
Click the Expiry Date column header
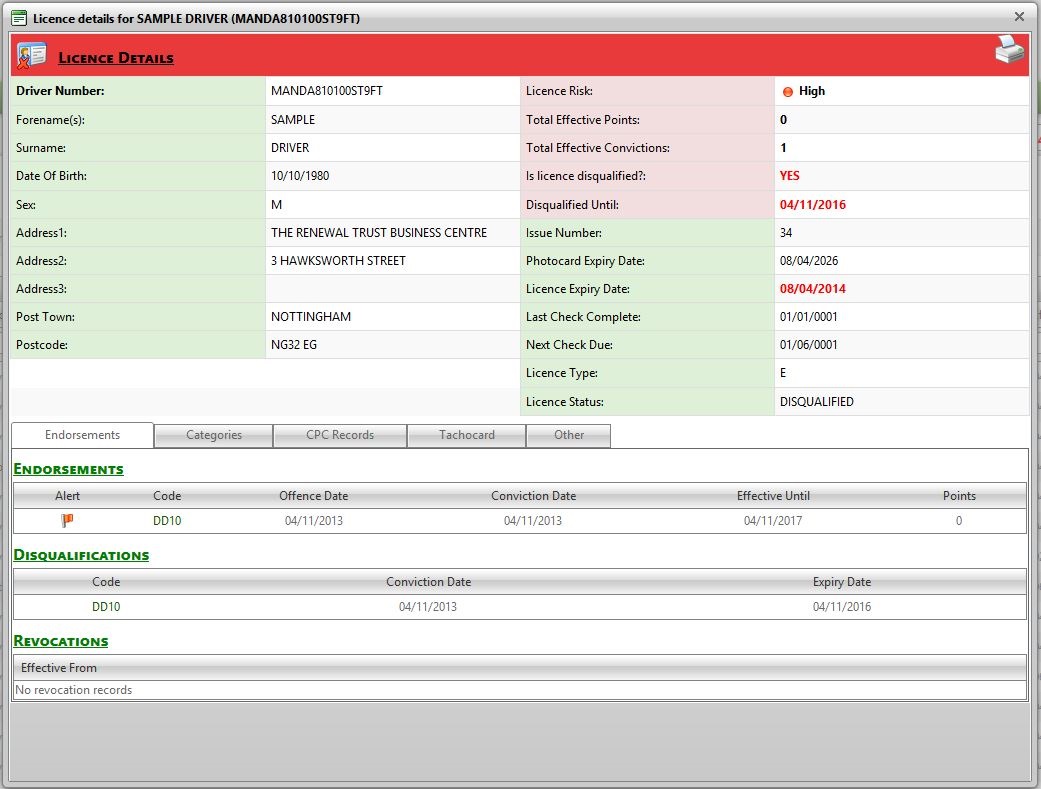841,582
